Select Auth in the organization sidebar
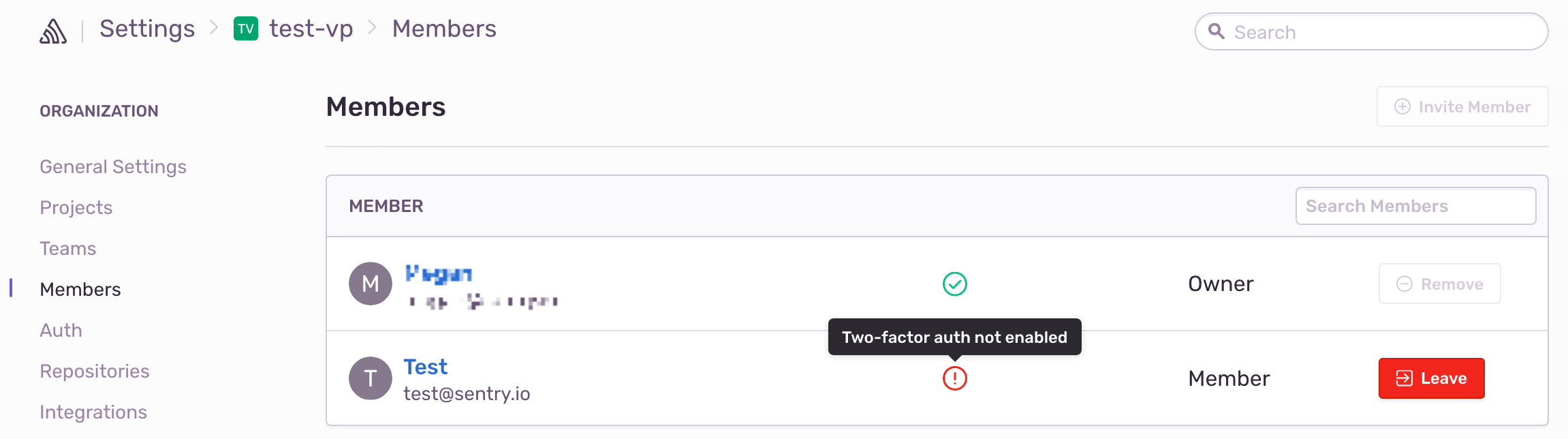The height and width of the screenshot is (439, 1568). click(61, 331)
